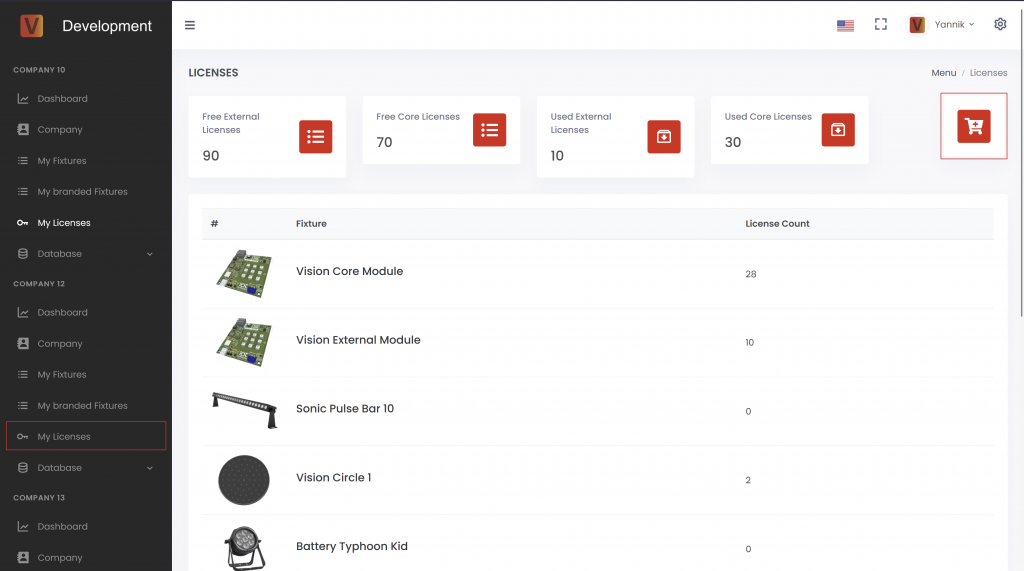
Task: Click the Vision Core Module name
Action: (349, 271)
